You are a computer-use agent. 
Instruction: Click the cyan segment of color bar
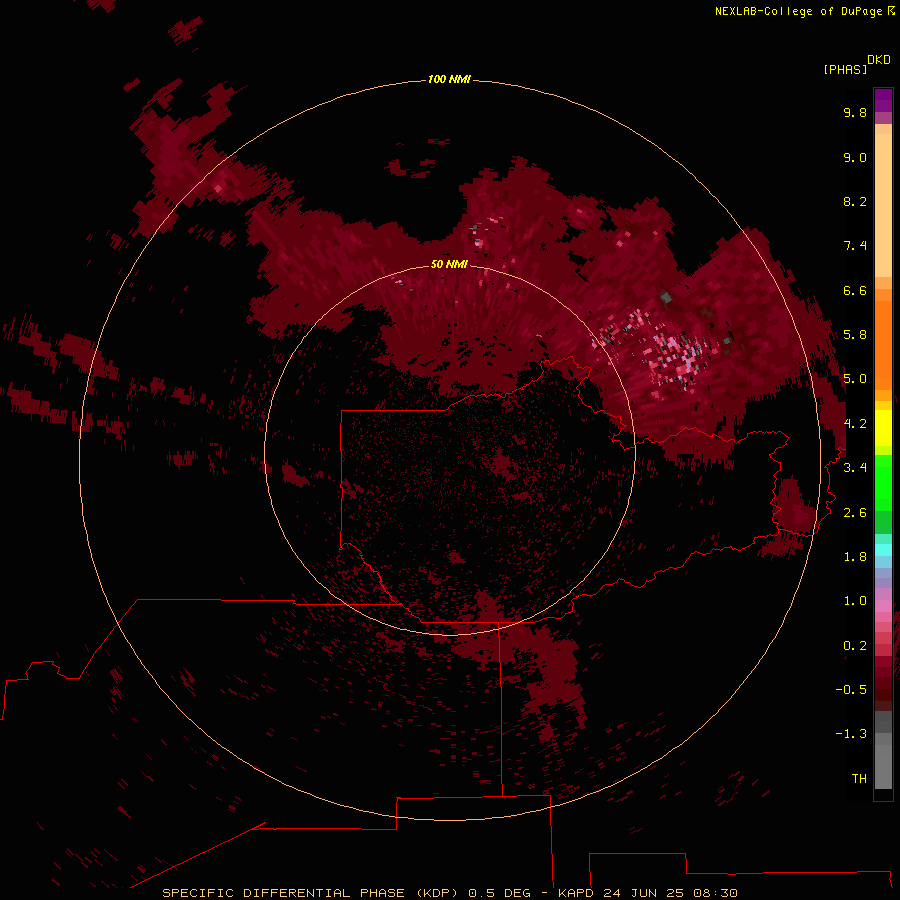coord(883,550)
